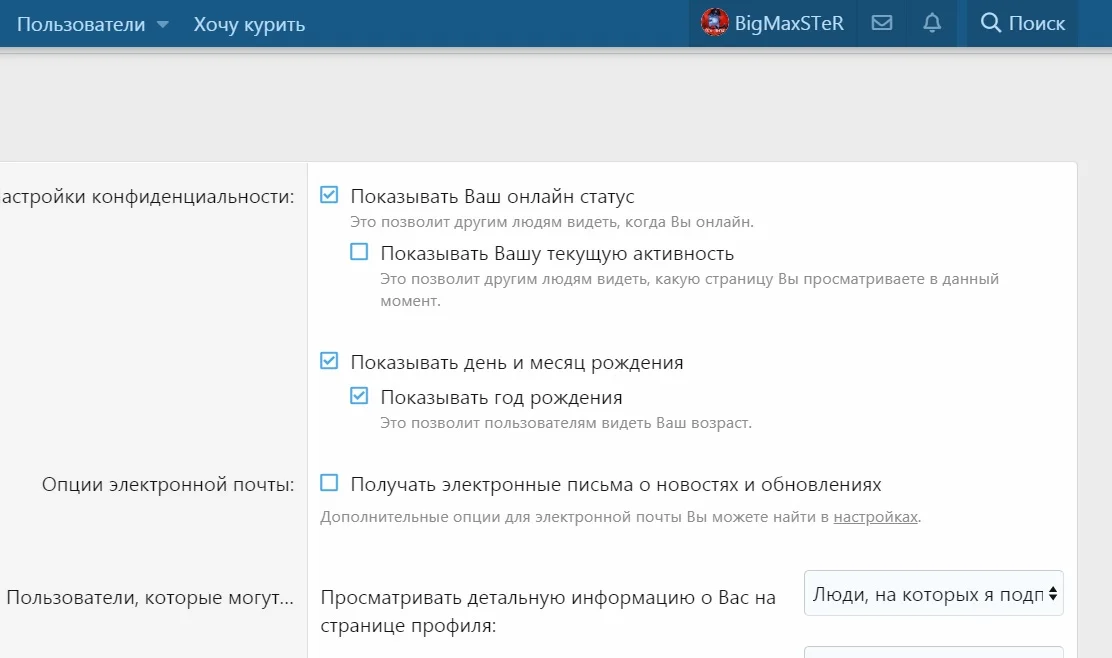Open the bell notifications icon

932,23
